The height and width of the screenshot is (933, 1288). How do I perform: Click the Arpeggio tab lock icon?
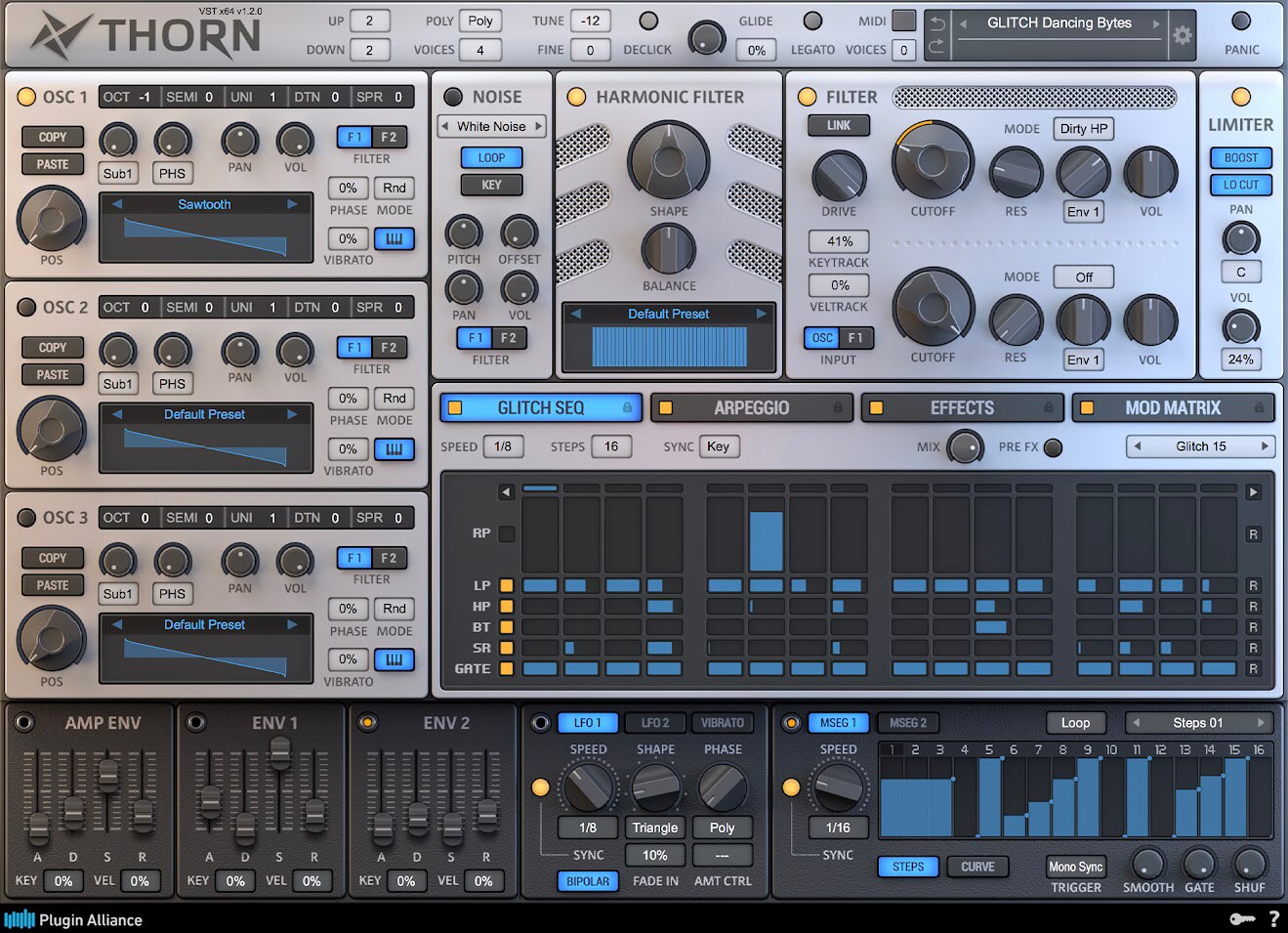click(x=838, y=407)
